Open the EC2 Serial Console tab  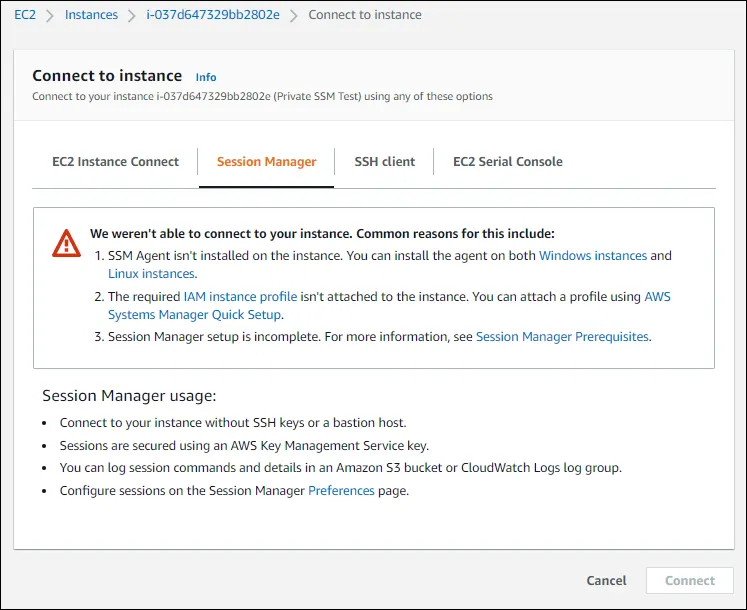pos(508,161)
